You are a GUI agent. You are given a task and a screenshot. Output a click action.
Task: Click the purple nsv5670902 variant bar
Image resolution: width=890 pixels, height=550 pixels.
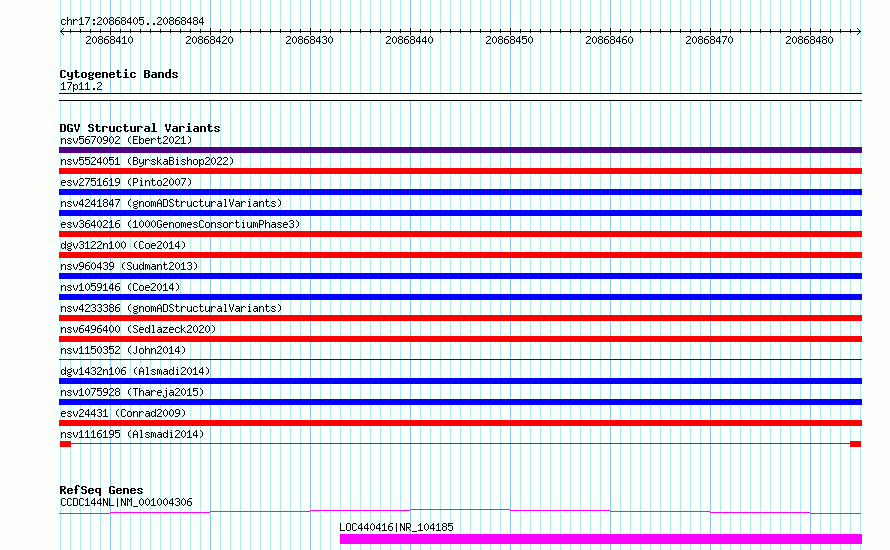[x=460, y=150]
